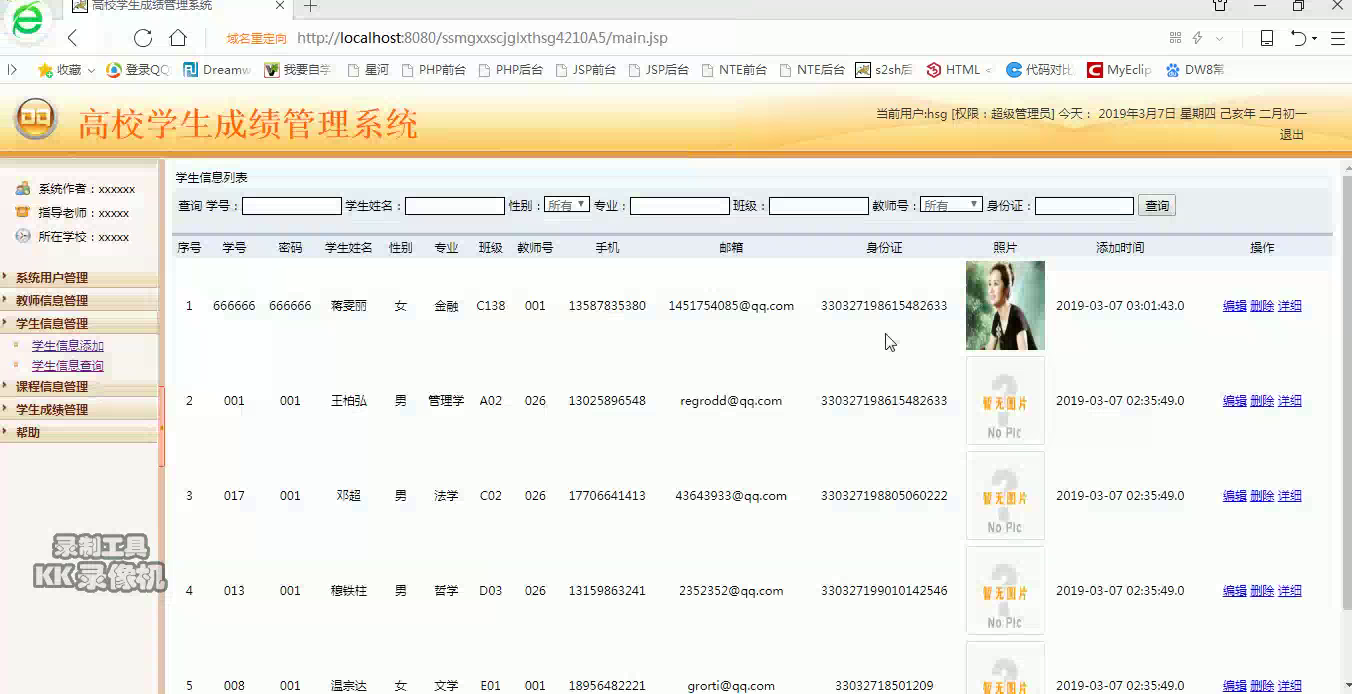Screen dimensions: 1352x694
Task: Open the 教师号 filter dropdown
Action: (x=951, y=204)
